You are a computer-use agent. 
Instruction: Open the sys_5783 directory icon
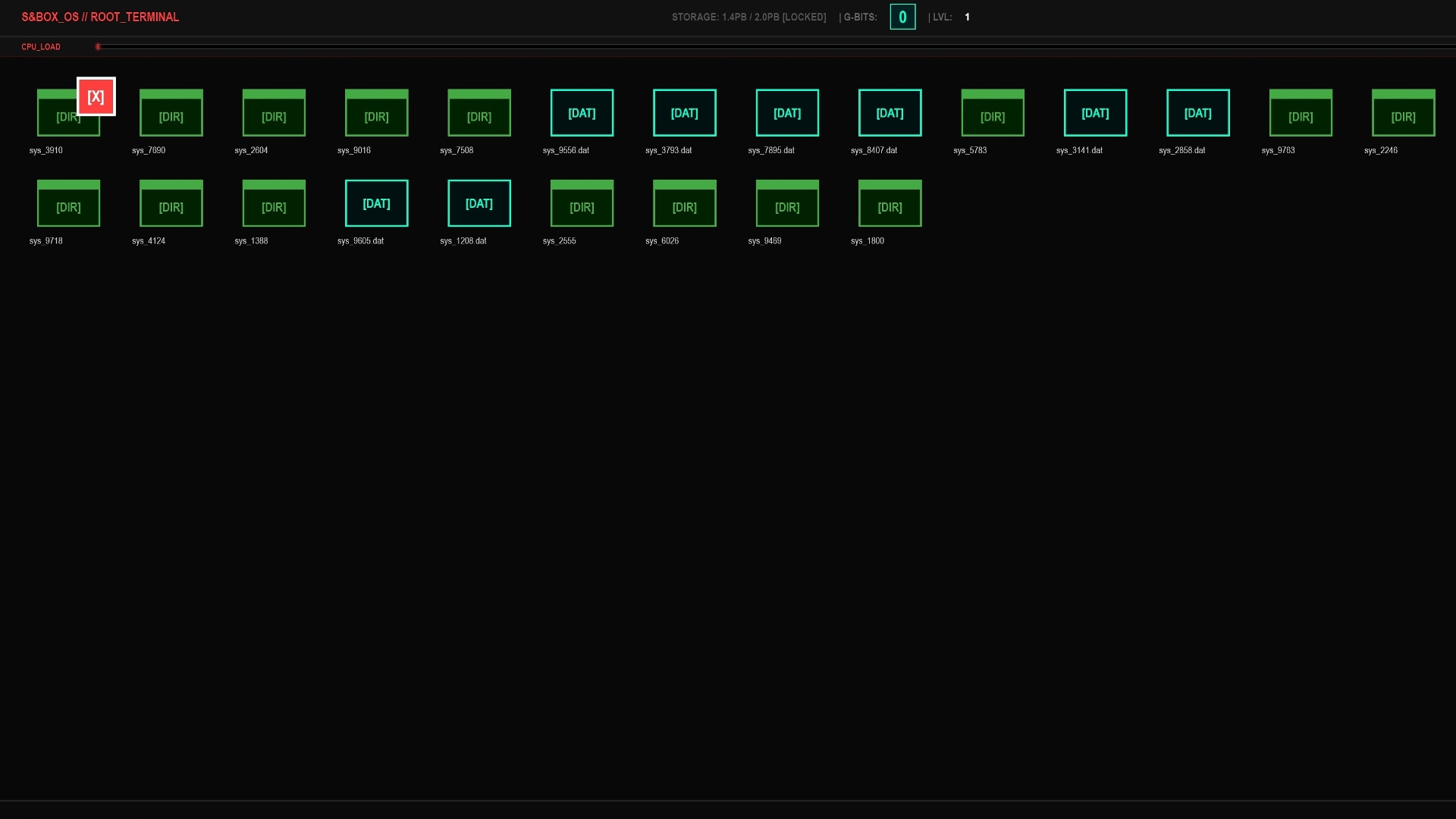coord(992,114)
